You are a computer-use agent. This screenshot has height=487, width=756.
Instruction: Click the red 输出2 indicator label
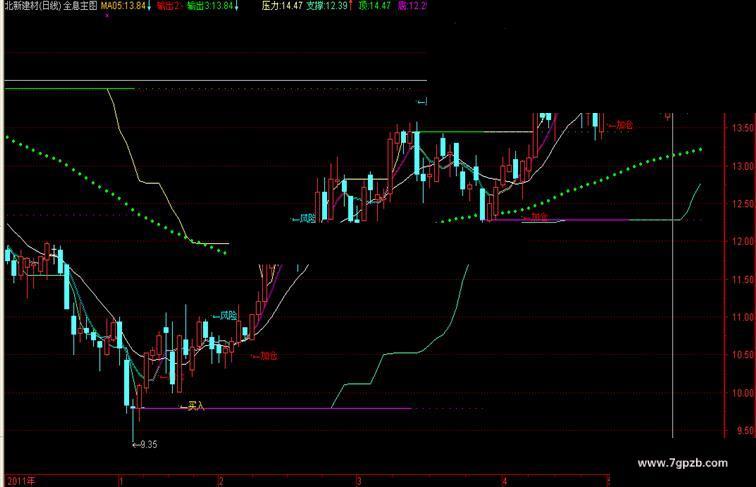point(168,6)
